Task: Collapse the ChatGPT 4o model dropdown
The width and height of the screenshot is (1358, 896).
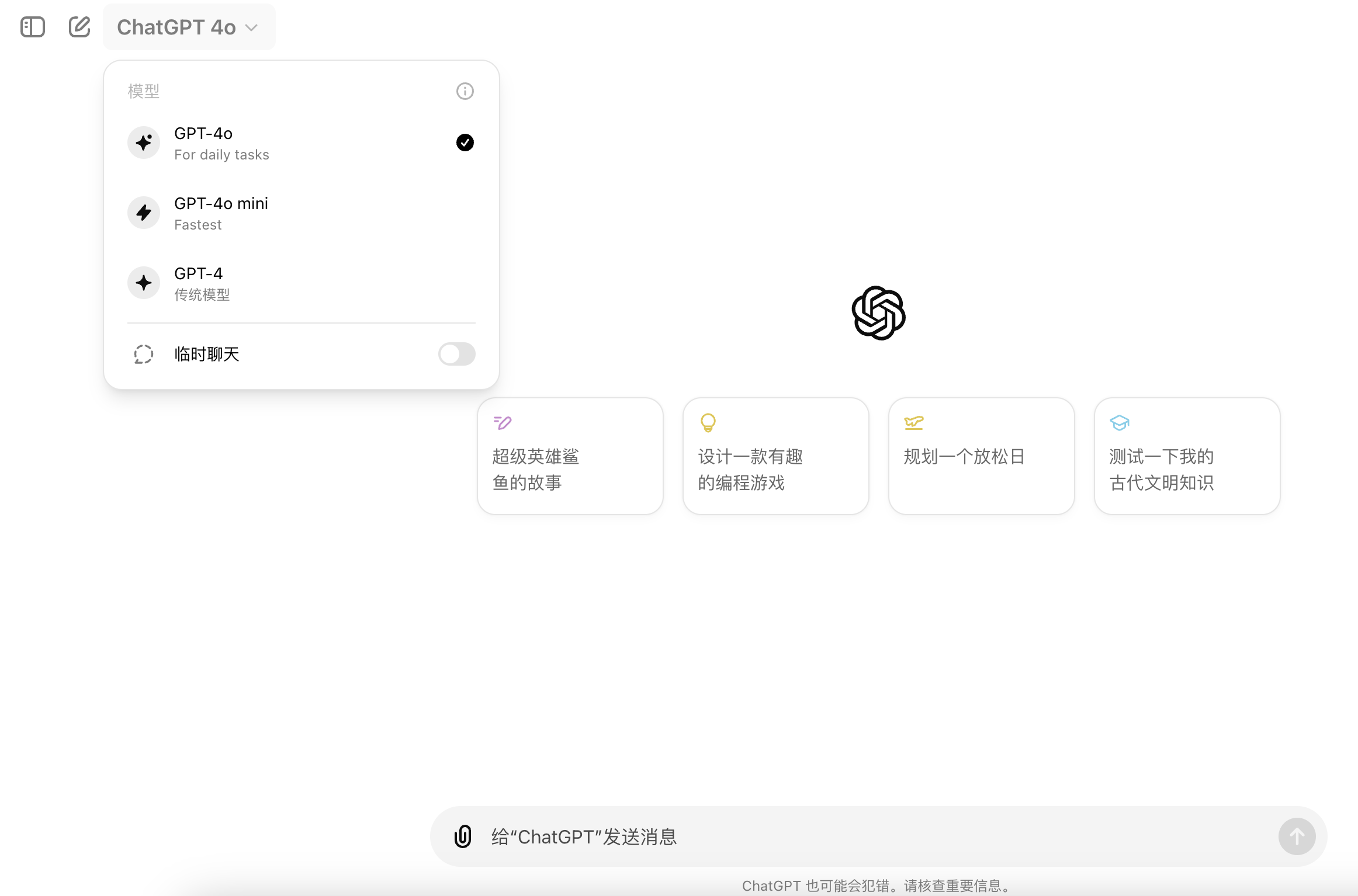Action: point(189,27)
